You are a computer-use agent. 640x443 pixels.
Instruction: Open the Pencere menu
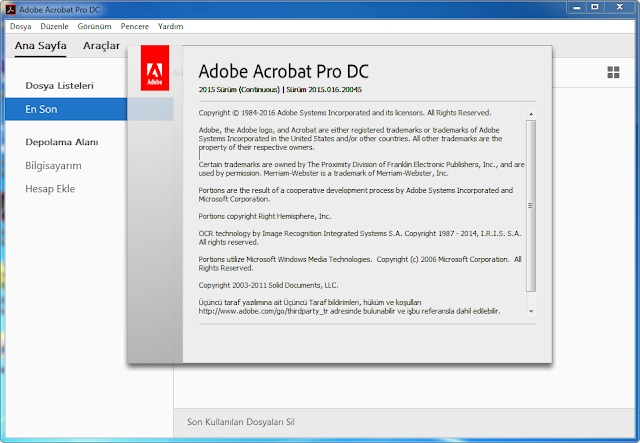(135, 26)
